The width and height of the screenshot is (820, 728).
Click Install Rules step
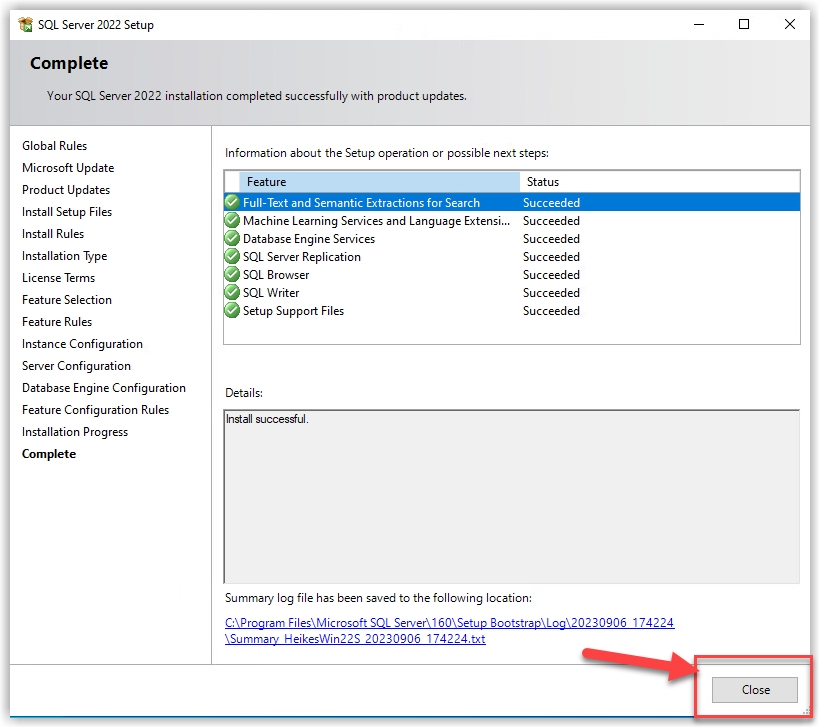53,234
